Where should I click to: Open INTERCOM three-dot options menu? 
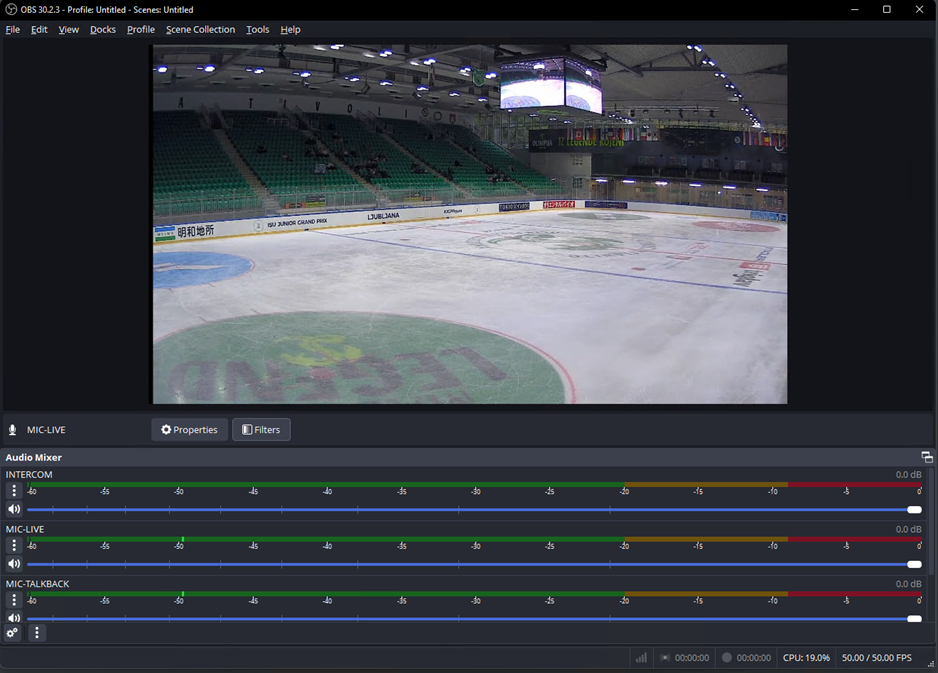point(14,491)
